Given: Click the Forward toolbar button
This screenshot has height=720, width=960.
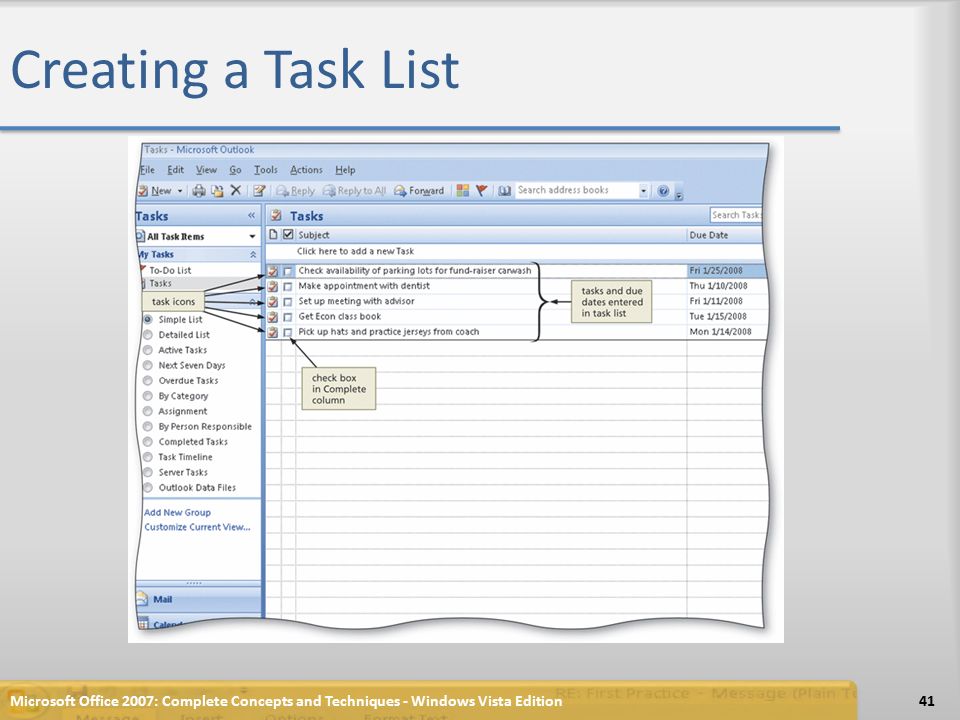Looking at the screenshot, I should tap(419, 191).
